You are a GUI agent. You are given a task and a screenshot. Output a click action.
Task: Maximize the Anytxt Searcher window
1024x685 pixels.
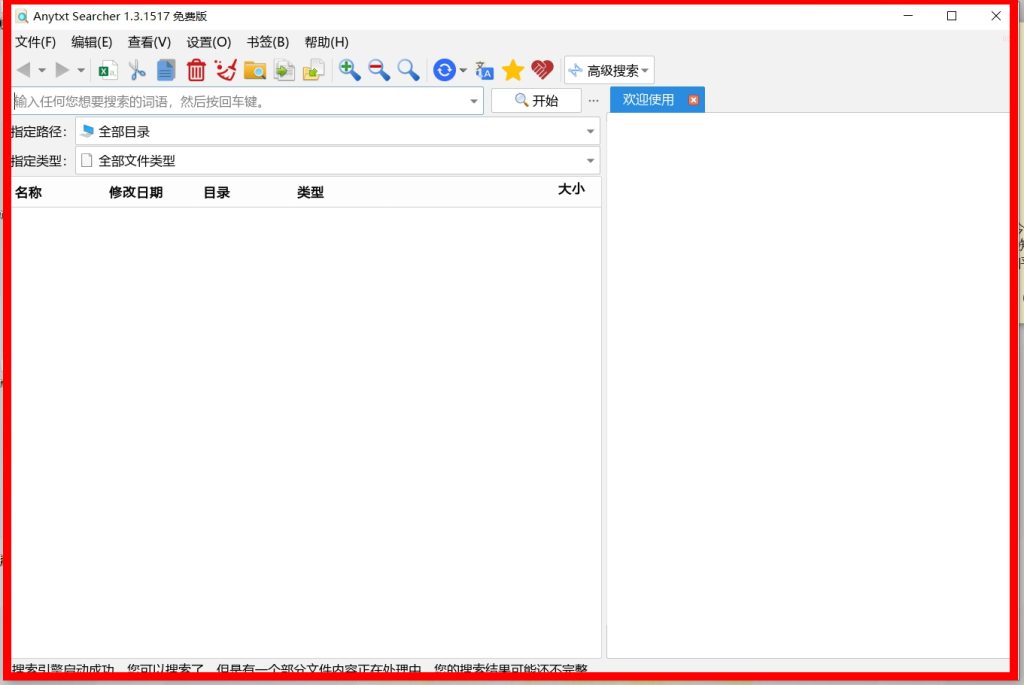click(x=952, y=16)
